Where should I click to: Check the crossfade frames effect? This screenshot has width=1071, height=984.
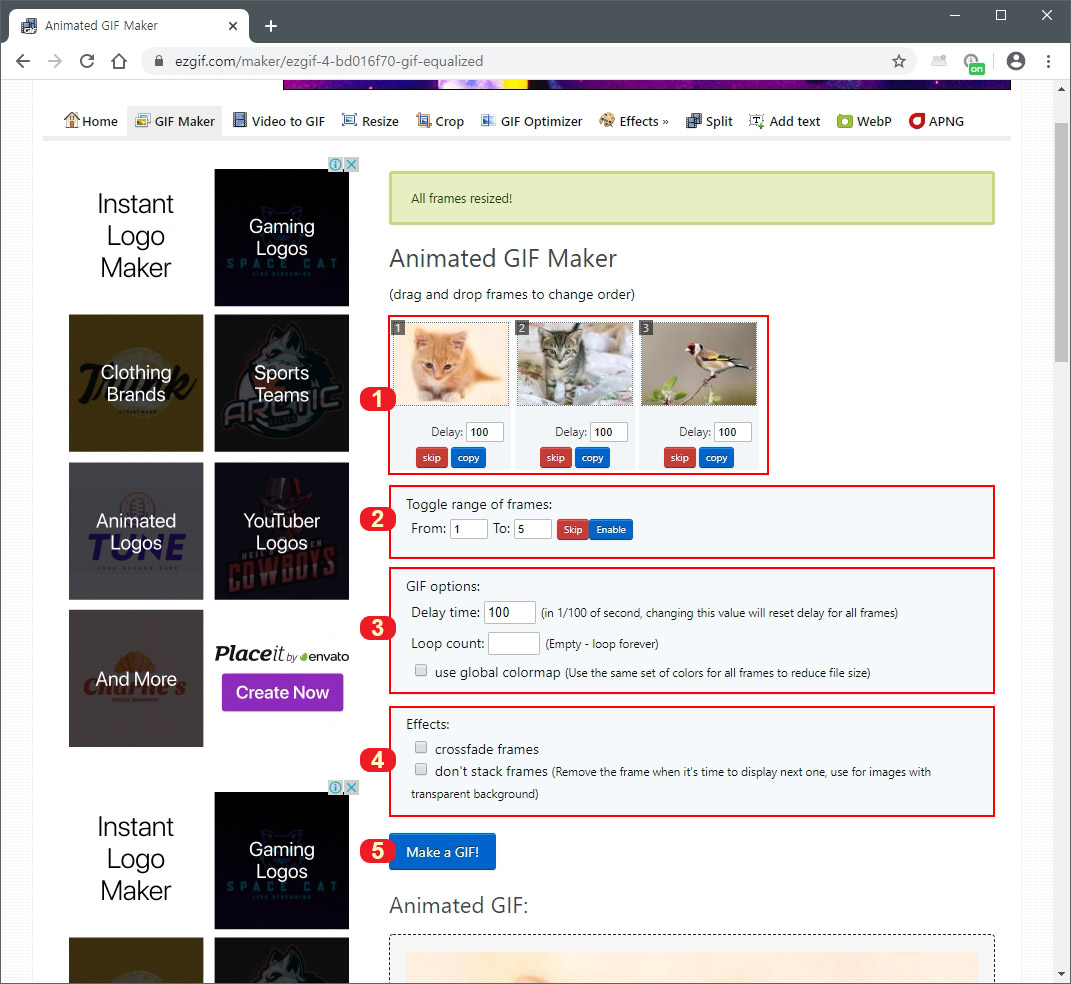[x=421, y=746]
